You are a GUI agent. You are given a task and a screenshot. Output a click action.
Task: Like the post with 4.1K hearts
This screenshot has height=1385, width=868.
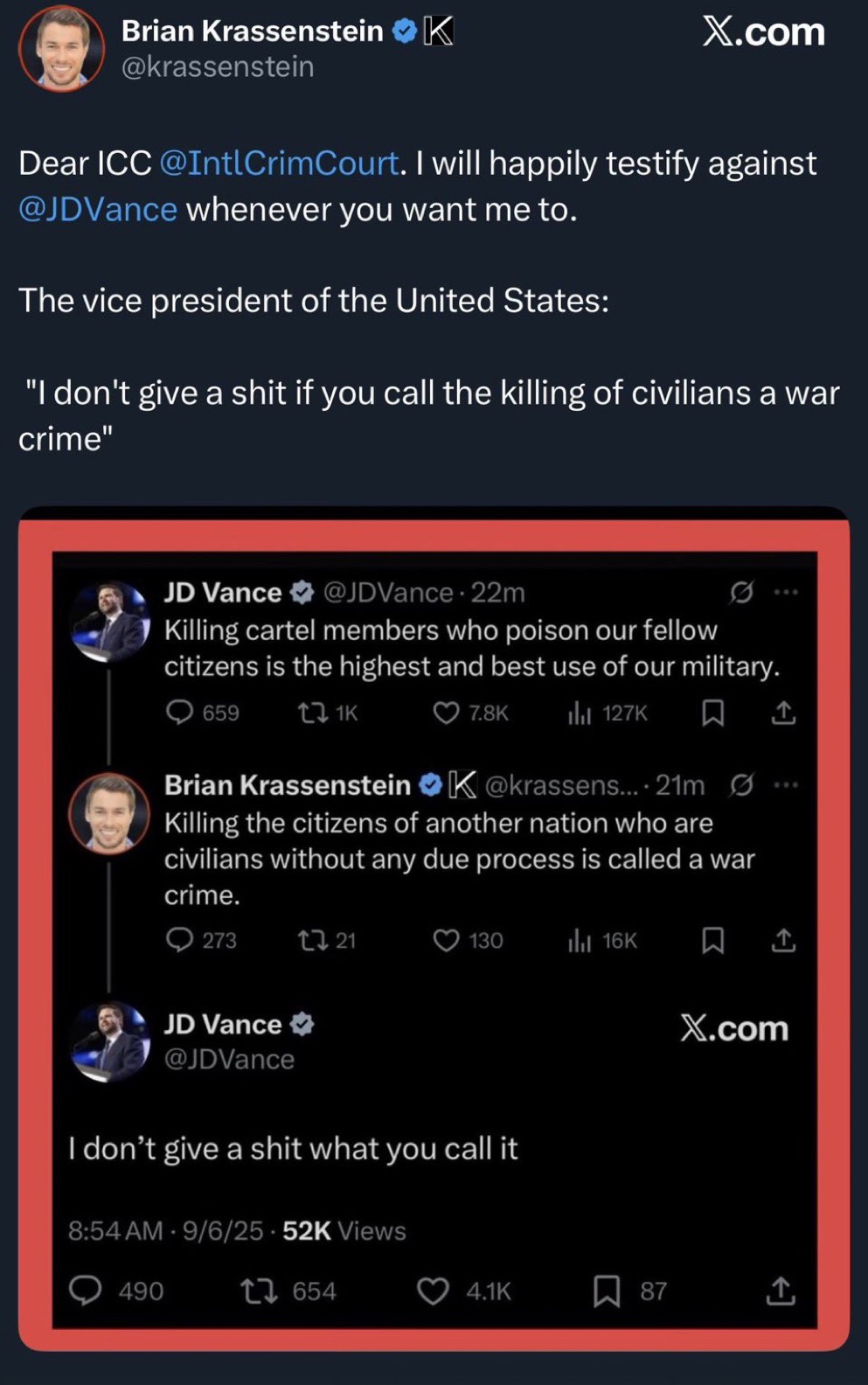point(433,1291)
